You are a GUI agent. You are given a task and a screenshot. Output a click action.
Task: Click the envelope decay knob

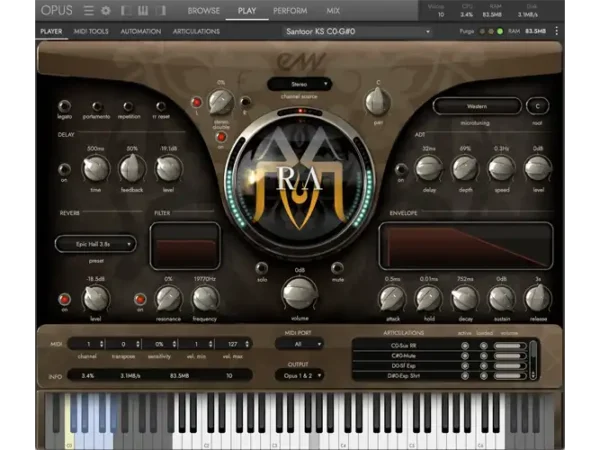click(465, 299)
